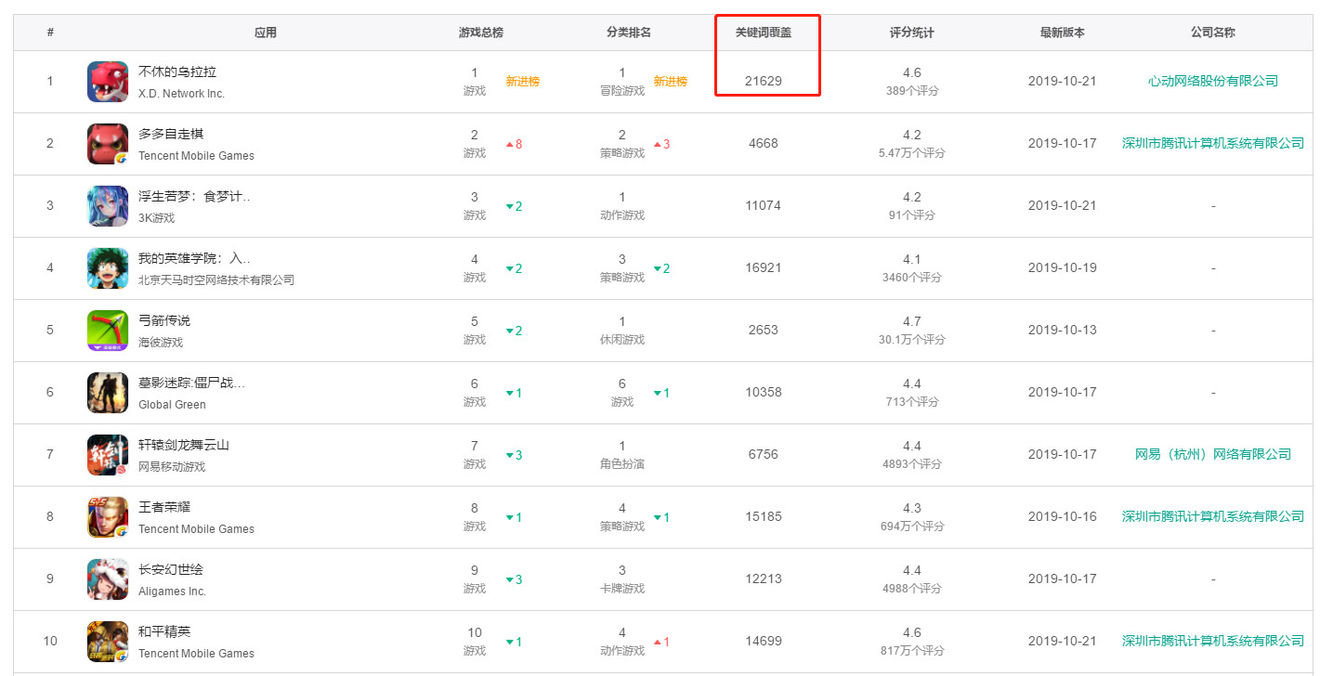
Task: Open the 幕影迷踪 zombie game icon
Action: 107,392
